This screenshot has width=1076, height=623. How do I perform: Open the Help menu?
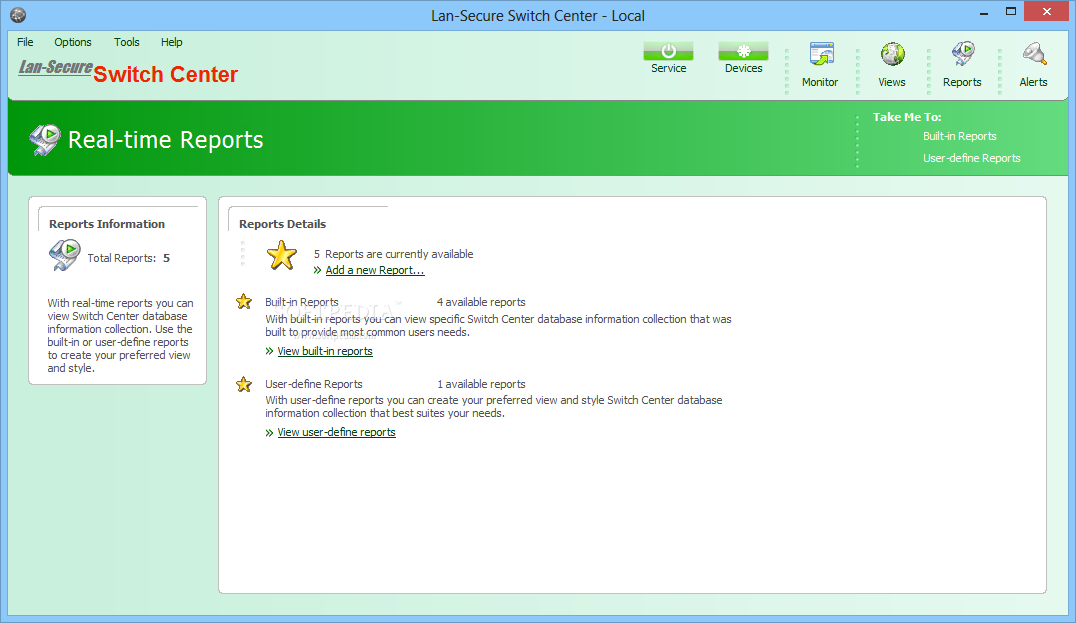(172, 42)
